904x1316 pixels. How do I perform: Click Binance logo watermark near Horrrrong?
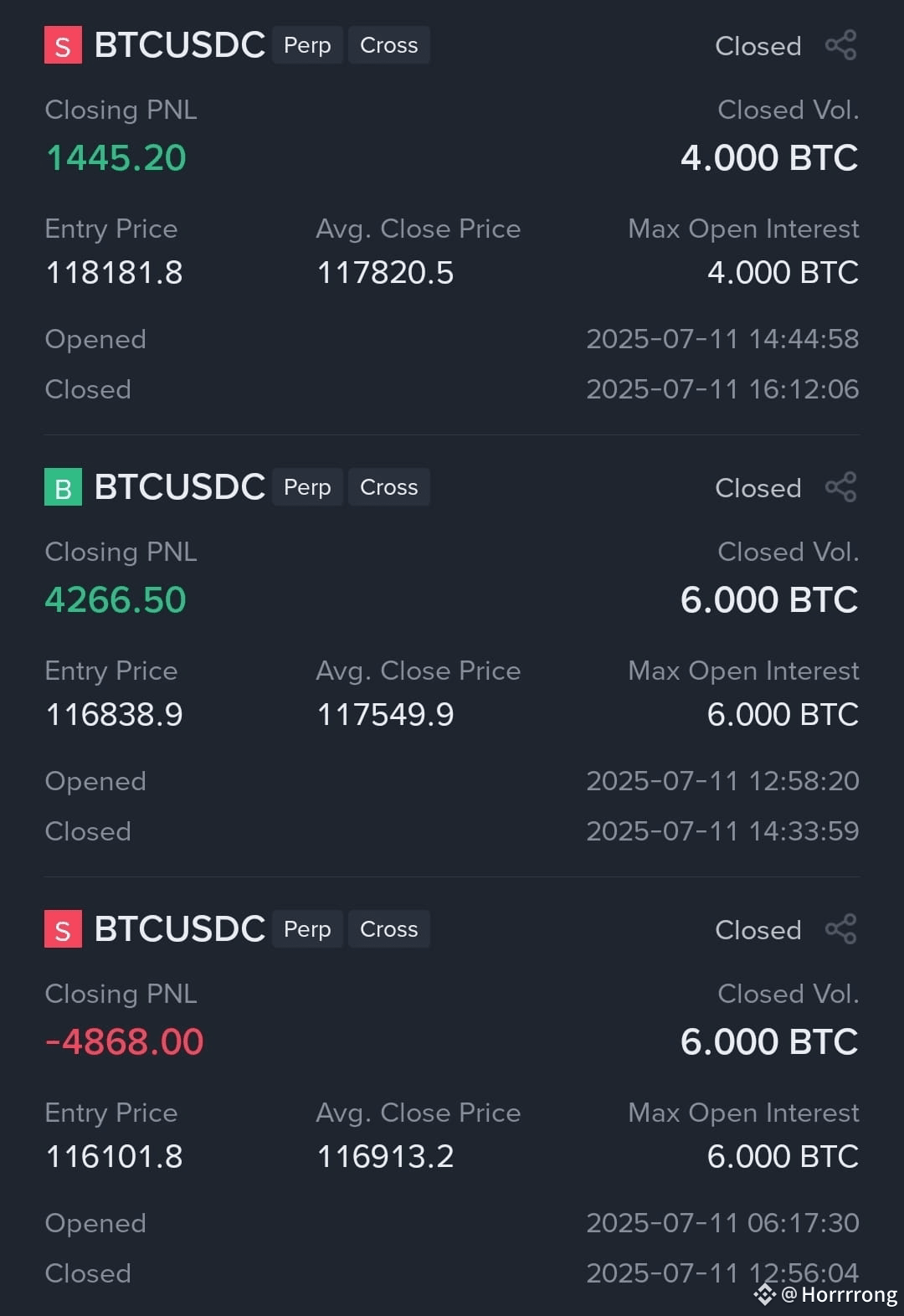tap(765, 1295)
